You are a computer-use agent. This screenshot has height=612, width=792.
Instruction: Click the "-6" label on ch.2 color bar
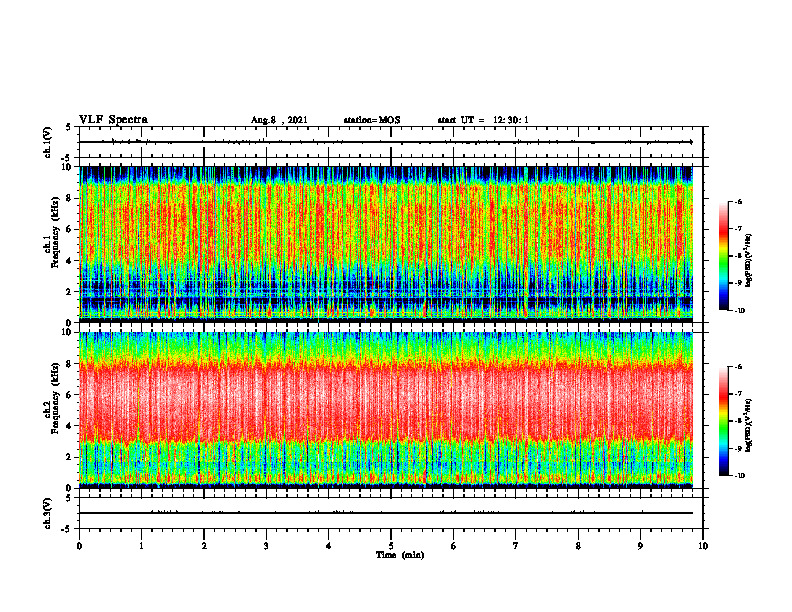coord(738,367)
